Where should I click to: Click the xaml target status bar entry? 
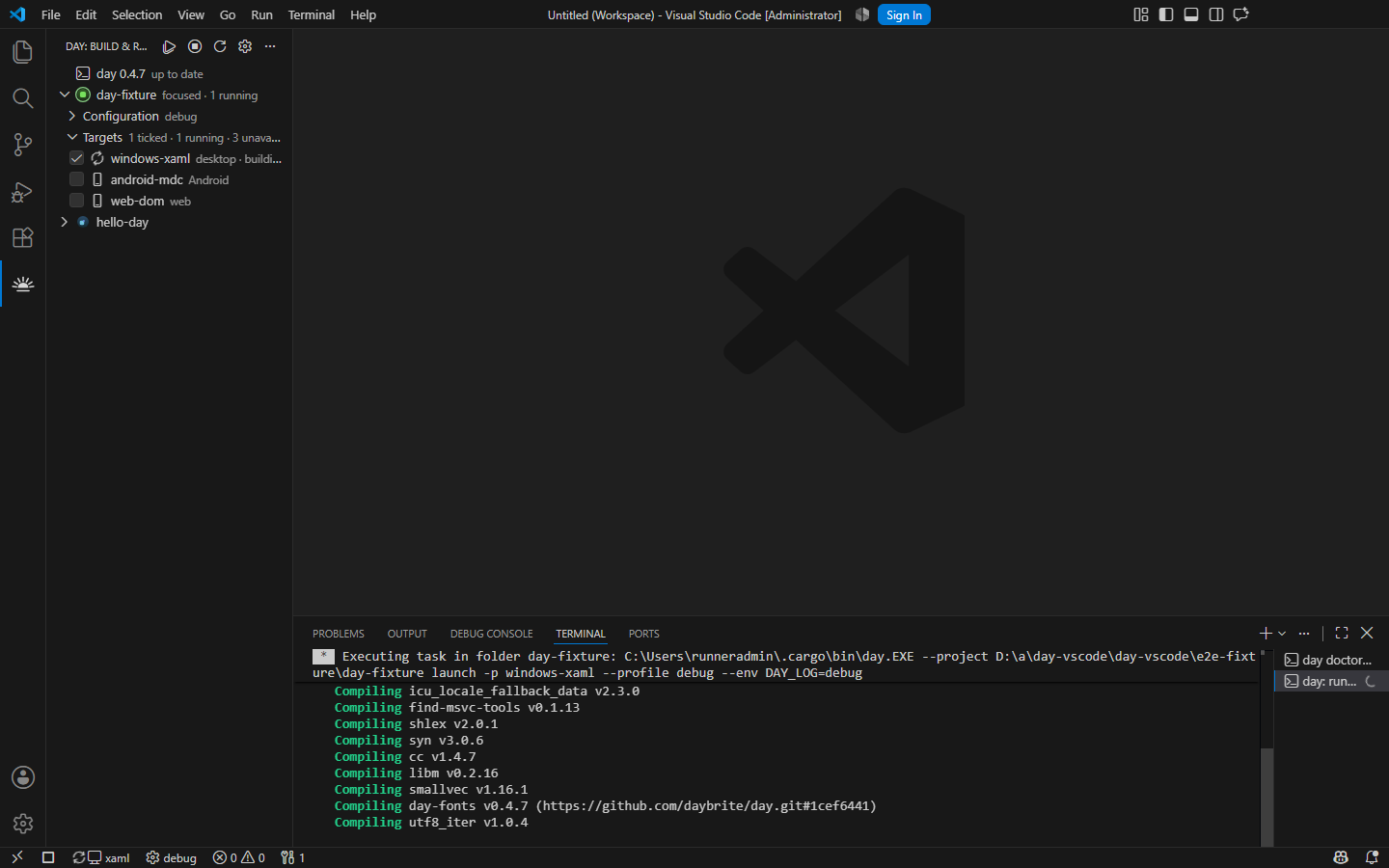point(101,857)
